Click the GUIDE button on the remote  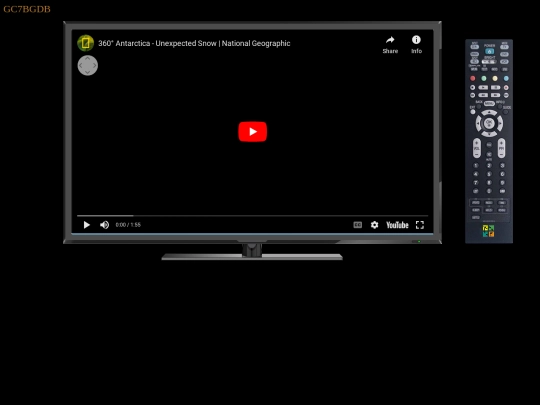click(x=505, y=112)
